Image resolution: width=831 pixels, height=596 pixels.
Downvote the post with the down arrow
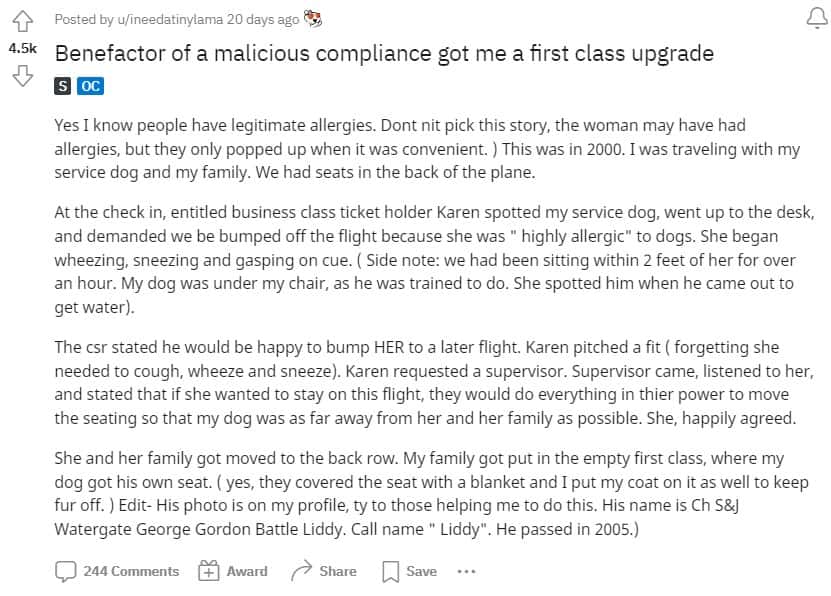(22, 76)
